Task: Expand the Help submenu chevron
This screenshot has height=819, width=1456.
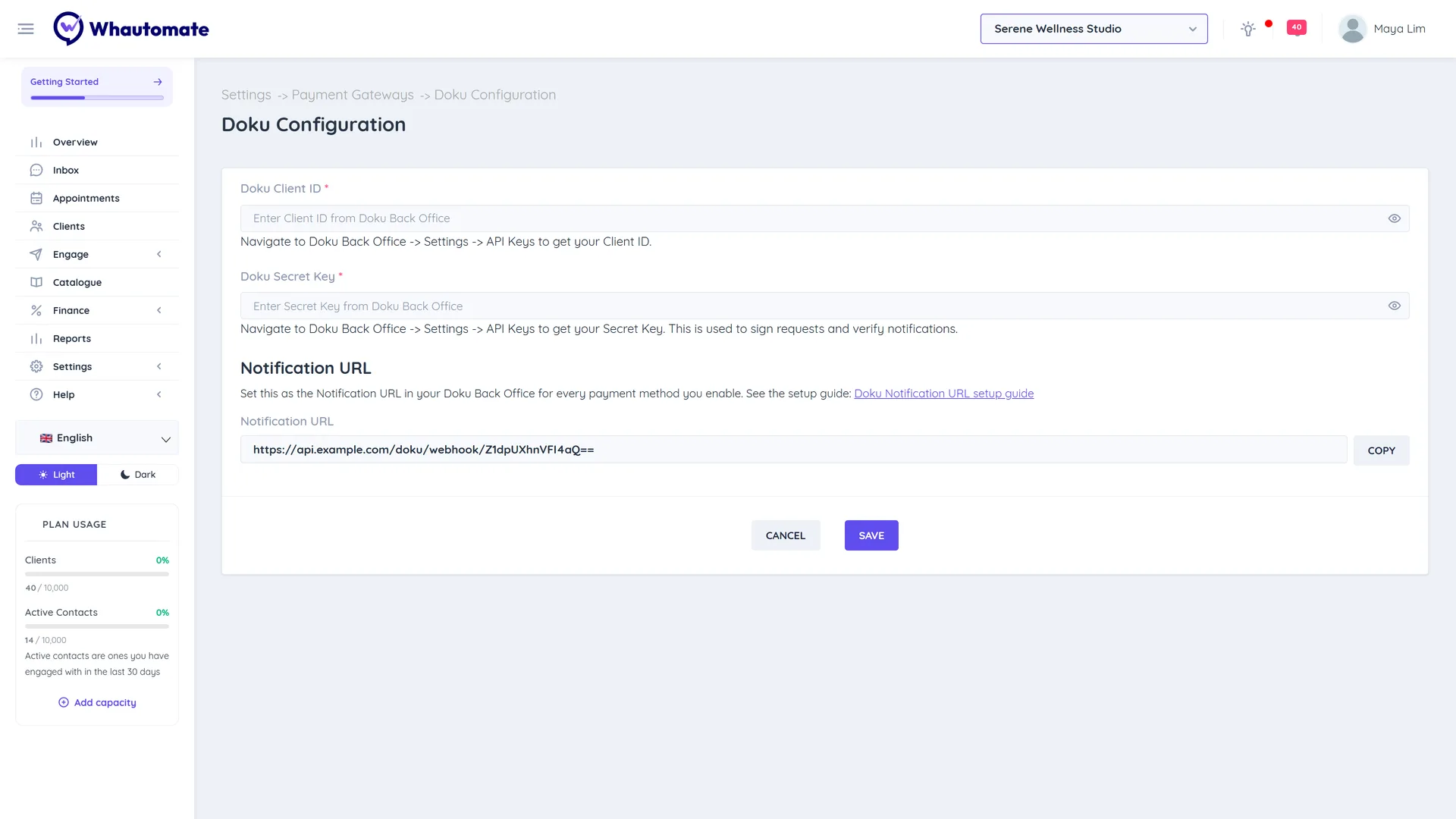Action: click(x=159, y=395)
